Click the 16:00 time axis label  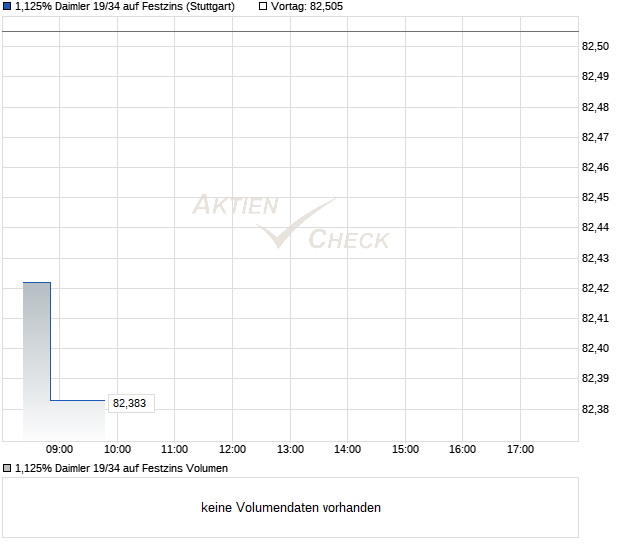pos(462,450)
